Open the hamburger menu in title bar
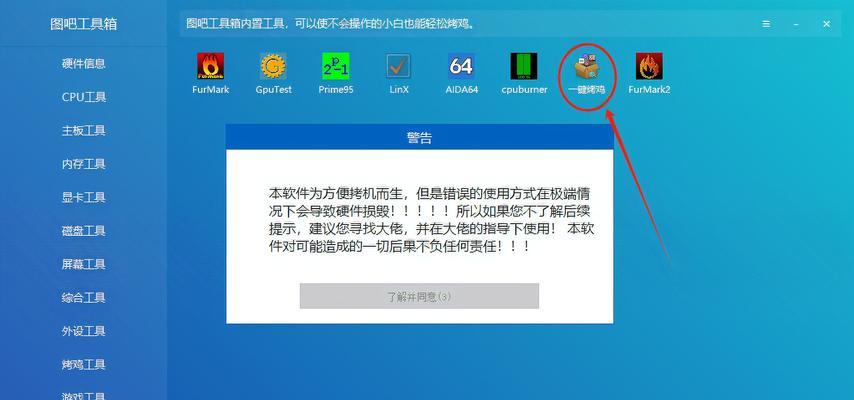This screenshot has width=854, height=400. coord(766,24)
